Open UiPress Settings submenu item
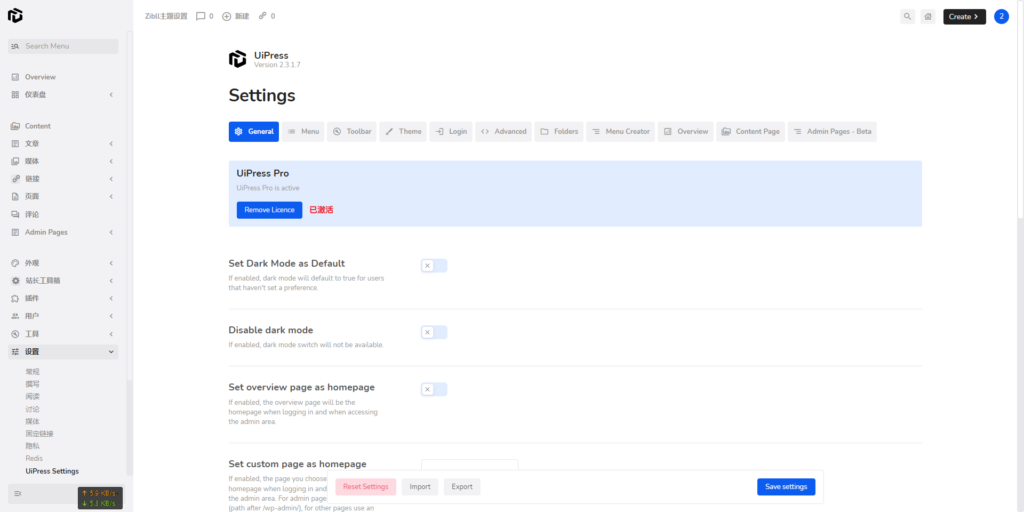The height and width of the screenshot is (512, 1024). coord(52,471)
